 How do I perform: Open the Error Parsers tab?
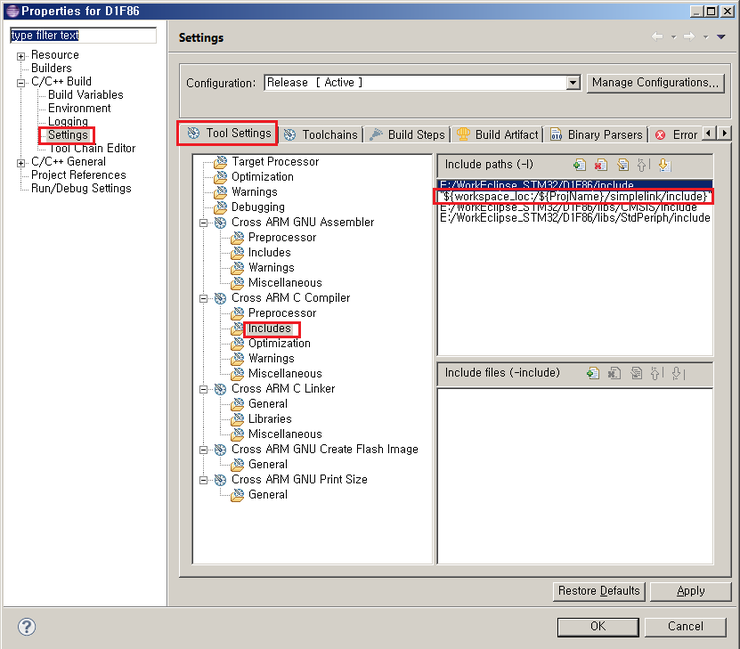point(676,135)
